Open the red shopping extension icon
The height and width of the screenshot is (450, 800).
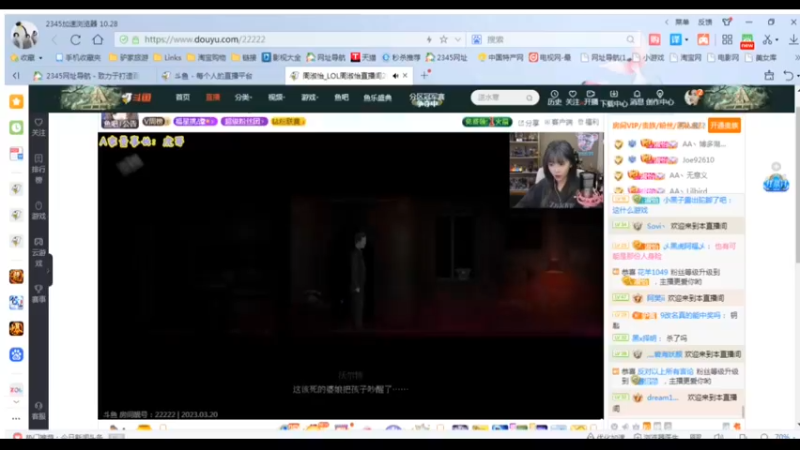point(655,39)
